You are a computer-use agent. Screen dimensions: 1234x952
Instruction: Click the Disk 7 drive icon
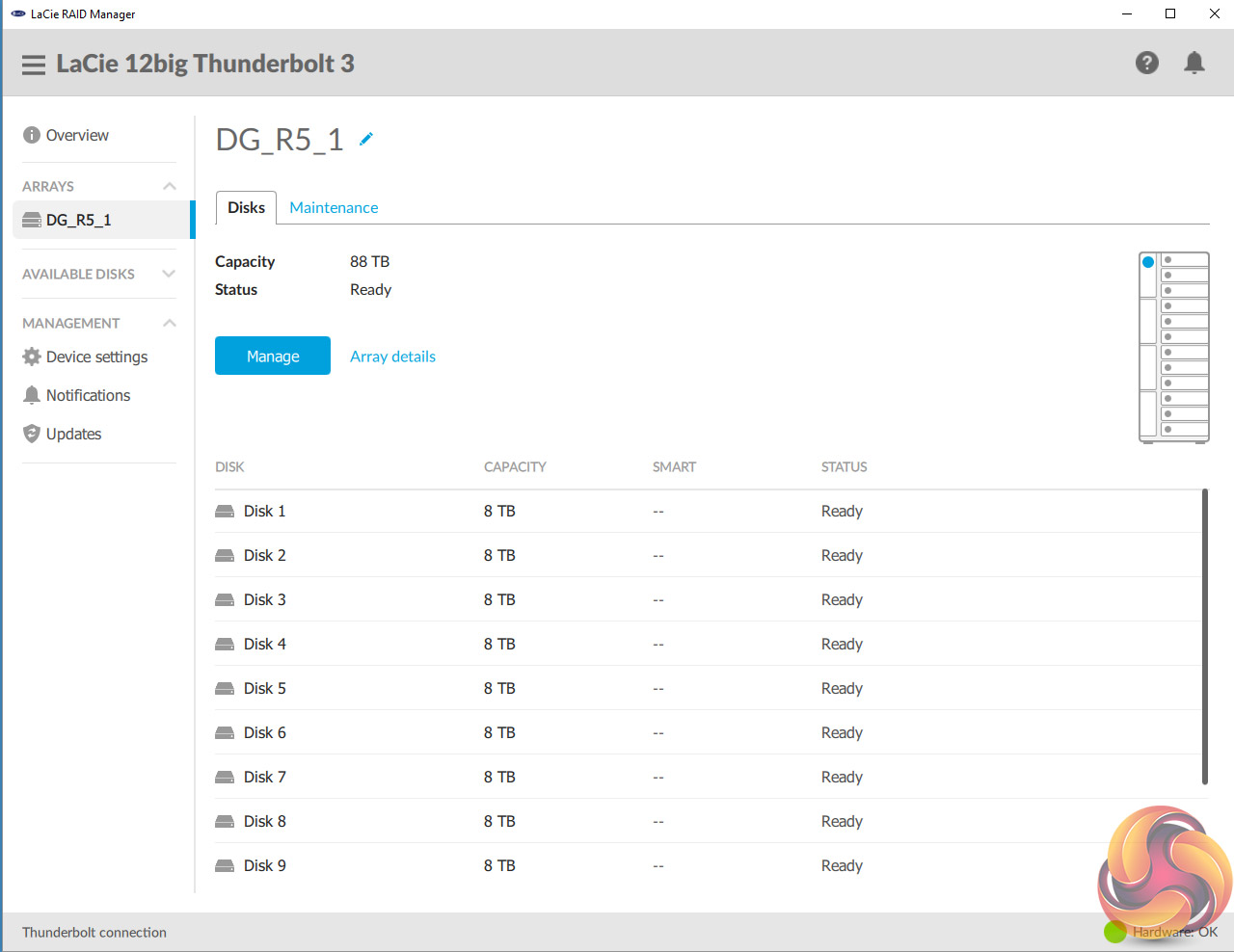[x=225, y=777]
